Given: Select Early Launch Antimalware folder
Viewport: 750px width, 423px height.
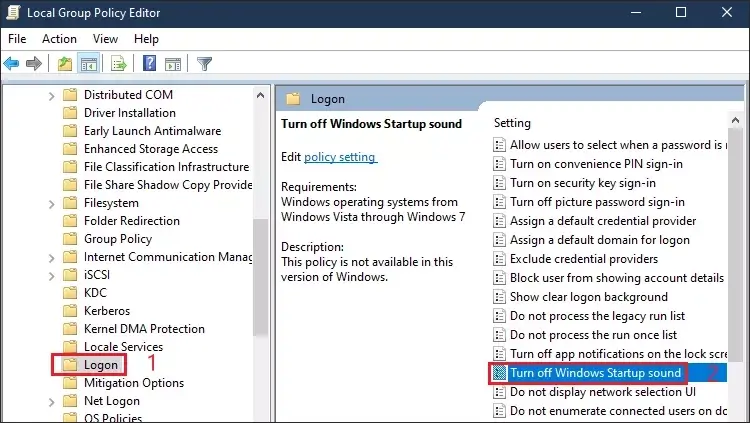Looking at the screenshot, I should click(x=152, y=131).
